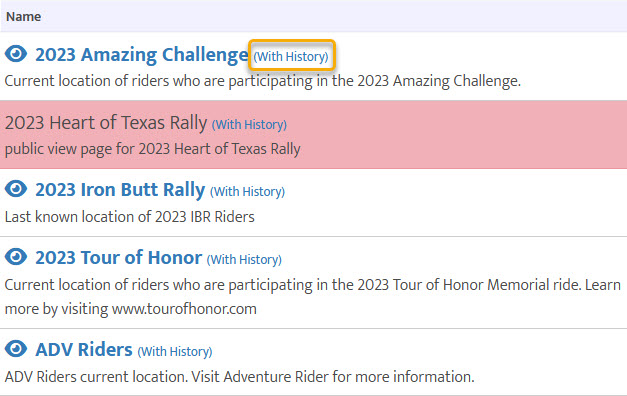This screenshot has height=396, width=627.
Task: Open the 2023 Iron Butt Rally link
Action: (120, 190)
